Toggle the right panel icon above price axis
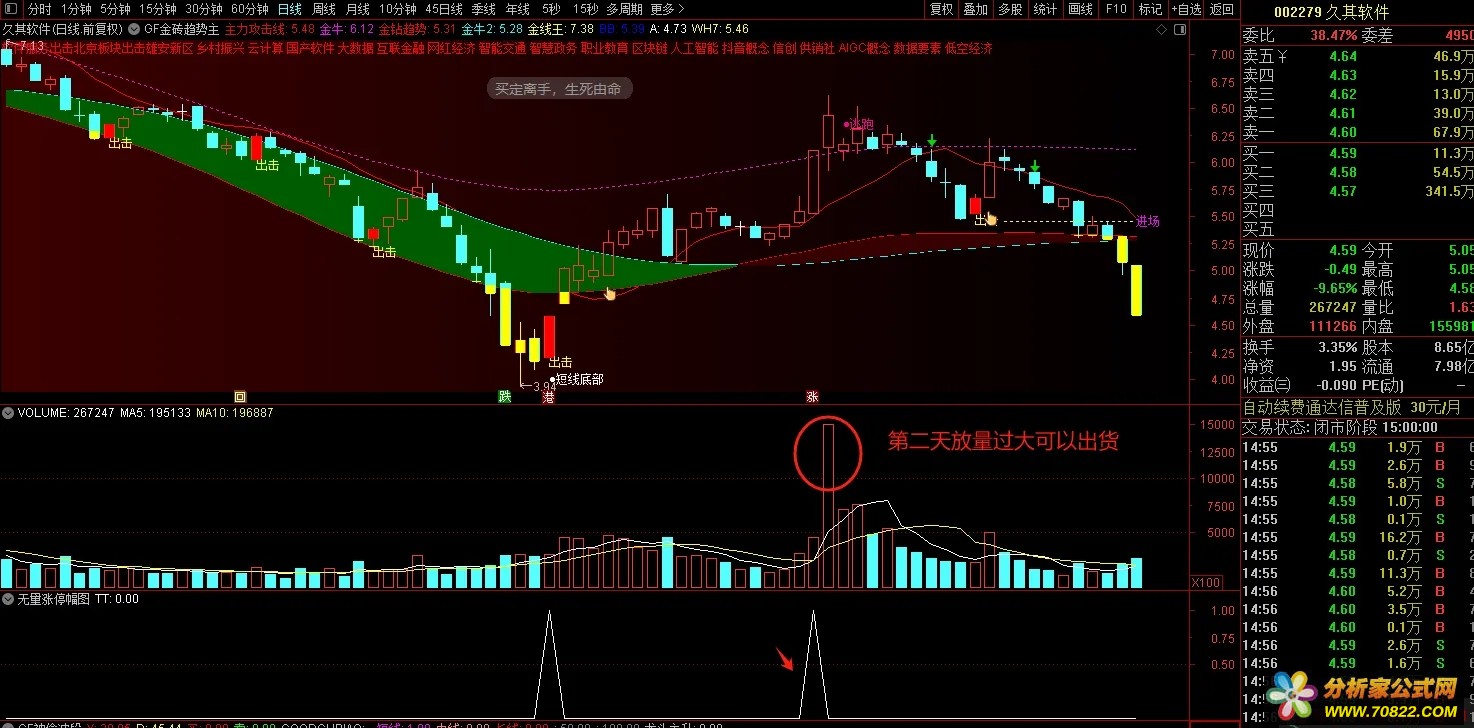Viewport: 1474px width, 728px height. click(1179, 30)
